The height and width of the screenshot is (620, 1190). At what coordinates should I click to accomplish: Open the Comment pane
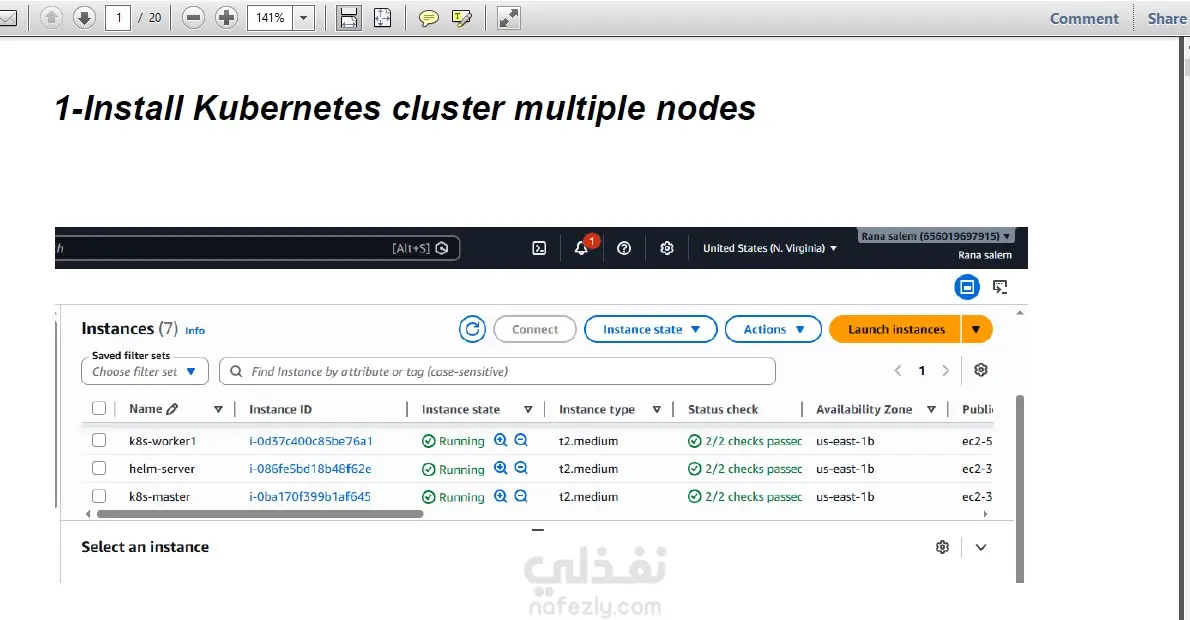(x=1084, y=18)
